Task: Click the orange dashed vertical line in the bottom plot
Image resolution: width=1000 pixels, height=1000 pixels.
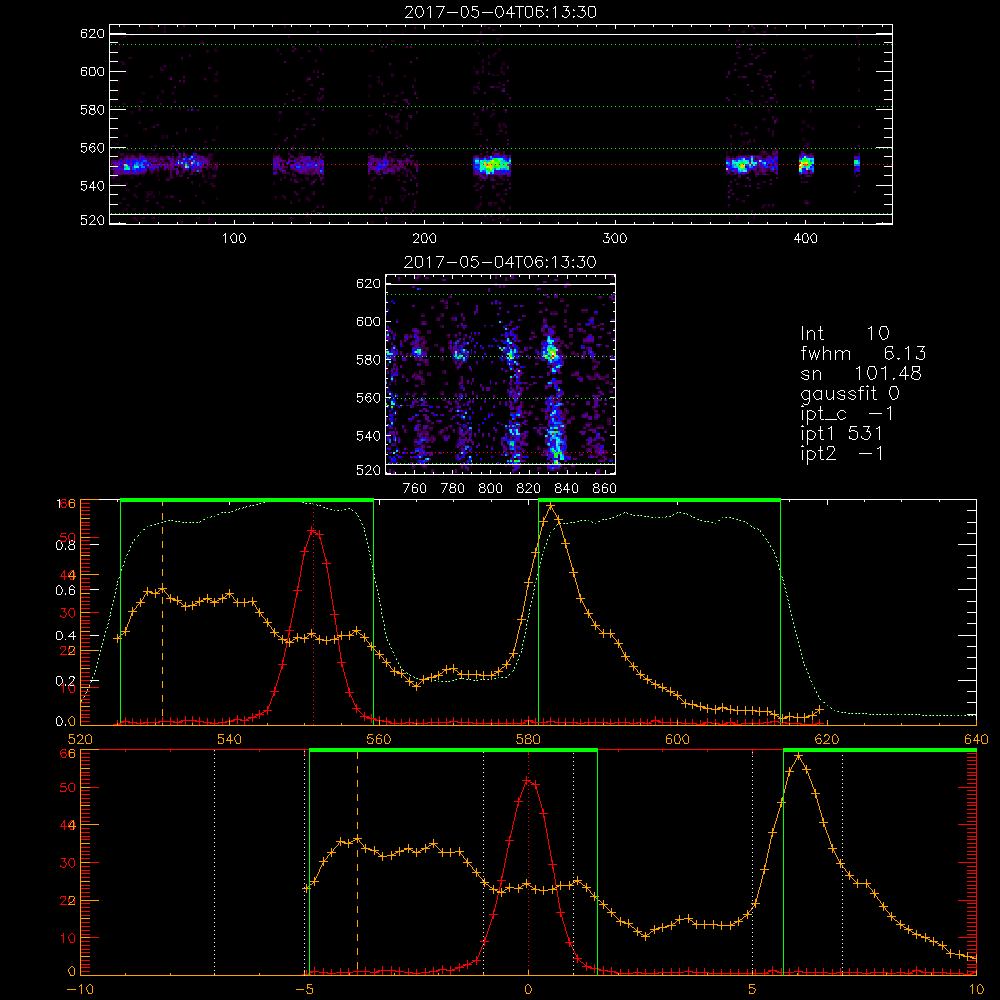Action: pos(357,862)
